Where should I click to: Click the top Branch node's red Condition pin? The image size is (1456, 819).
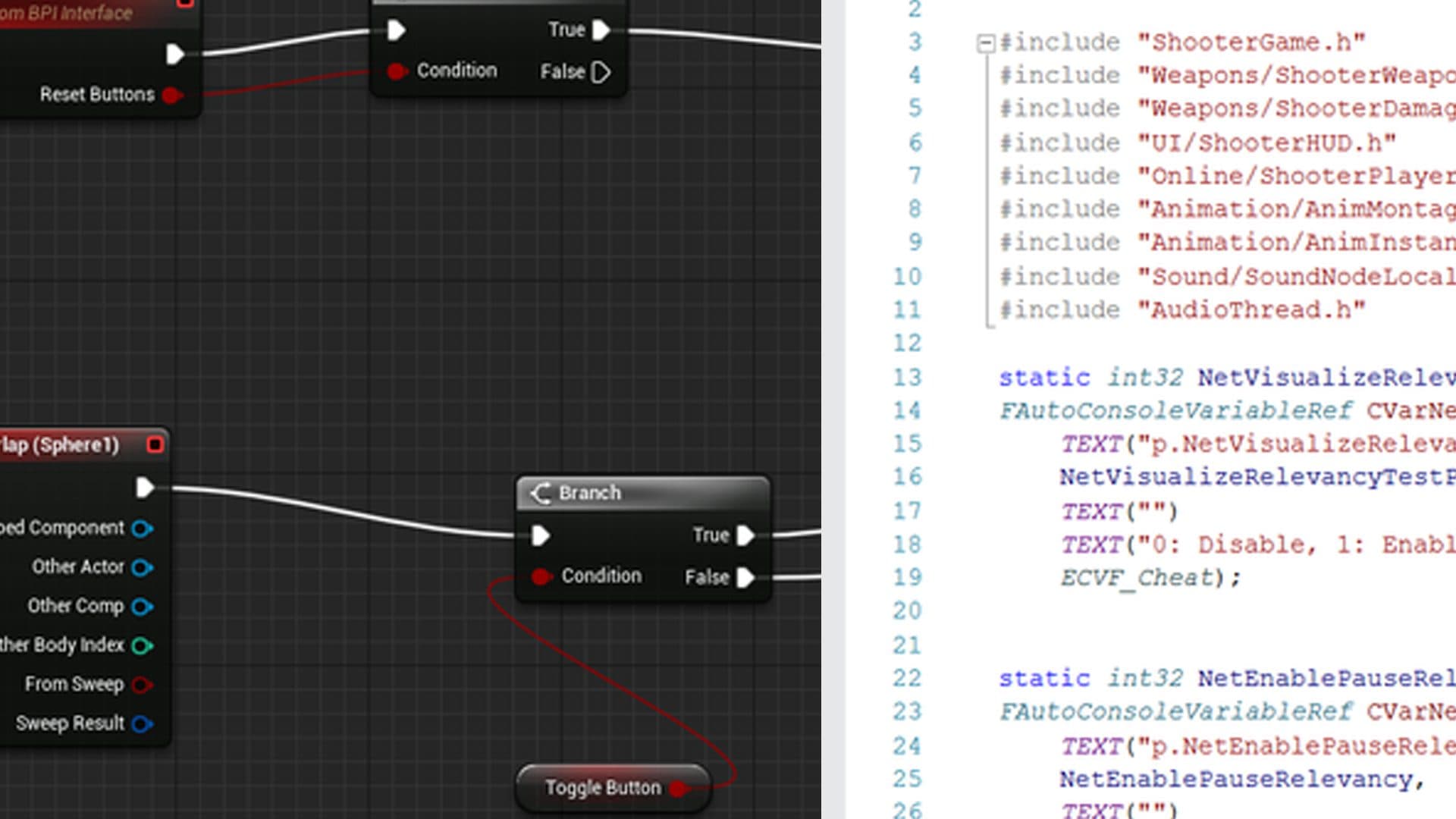point(396,71)
